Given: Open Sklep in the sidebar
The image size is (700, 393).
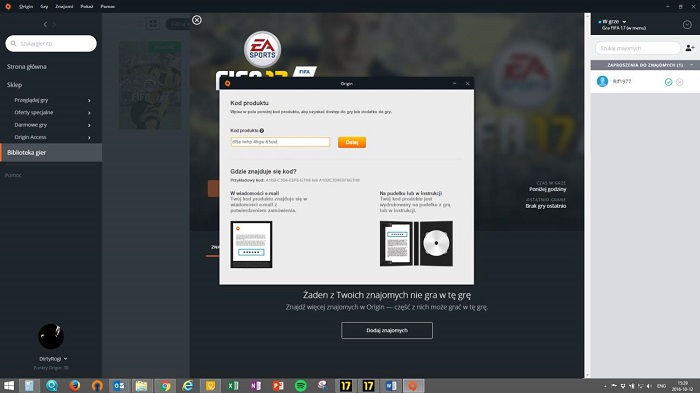Looking at the screenshot, I should (14, 84).
